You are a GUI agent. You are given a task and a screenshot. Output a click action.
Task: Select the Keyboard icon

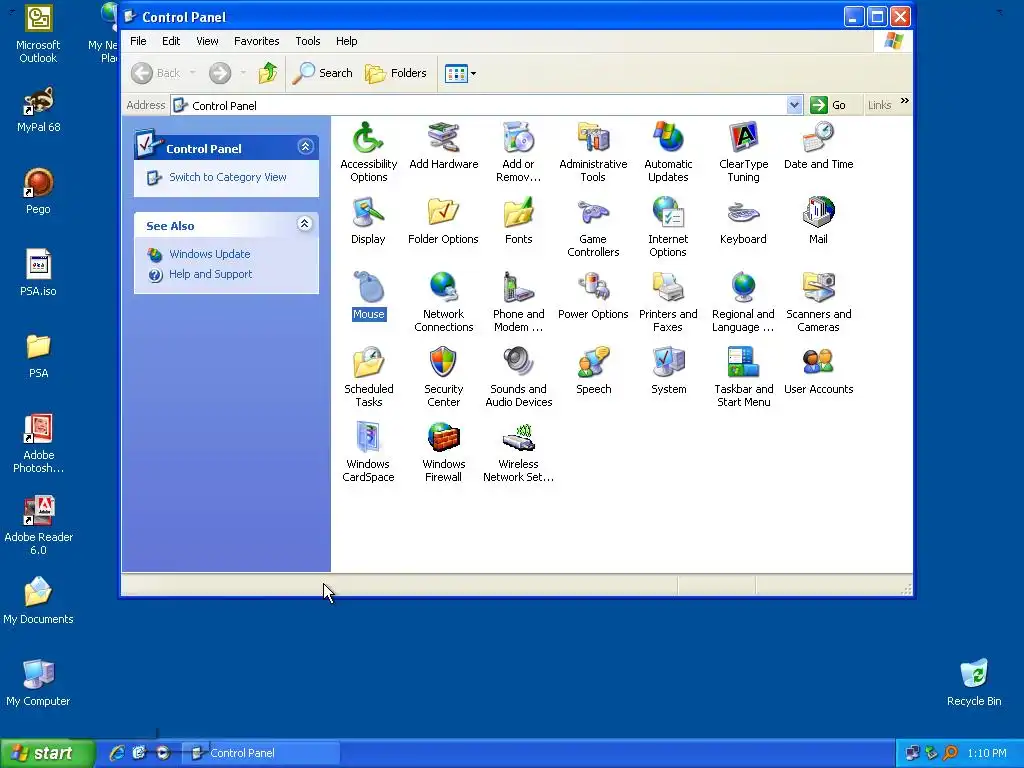click(743, 220)
